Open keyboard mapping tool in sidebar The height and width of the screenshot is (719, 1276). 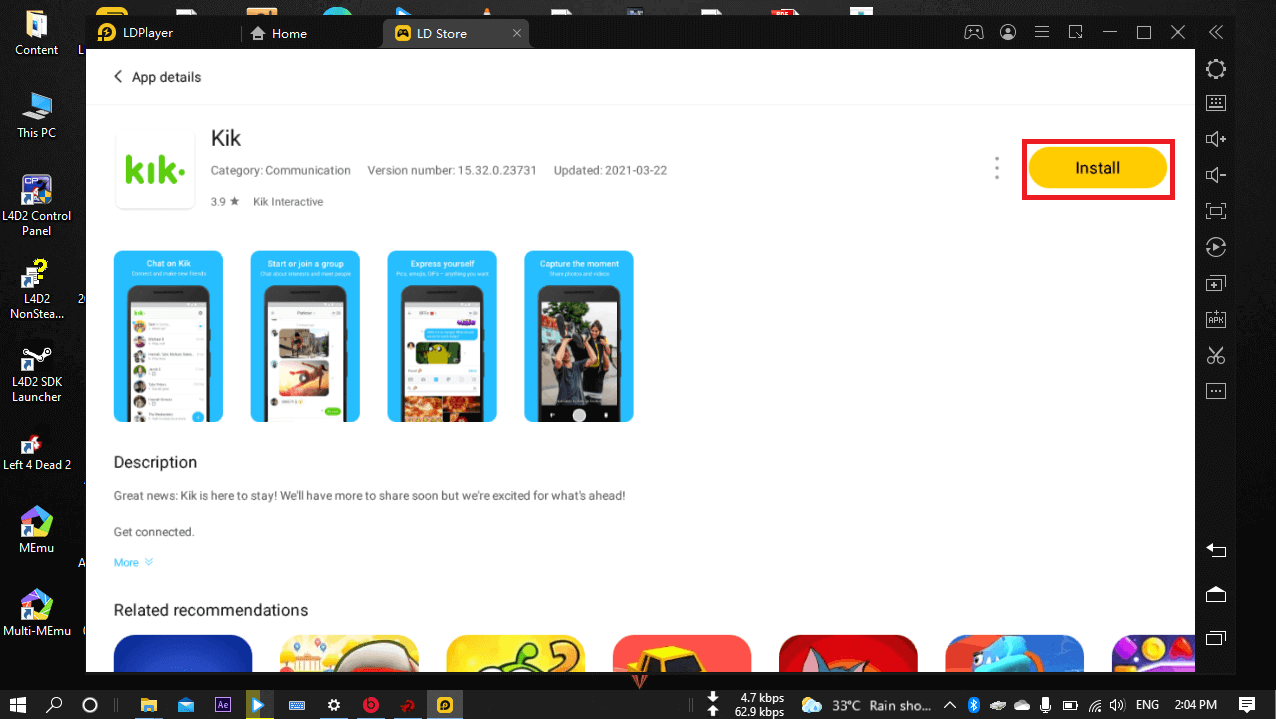coord(1216,103)
